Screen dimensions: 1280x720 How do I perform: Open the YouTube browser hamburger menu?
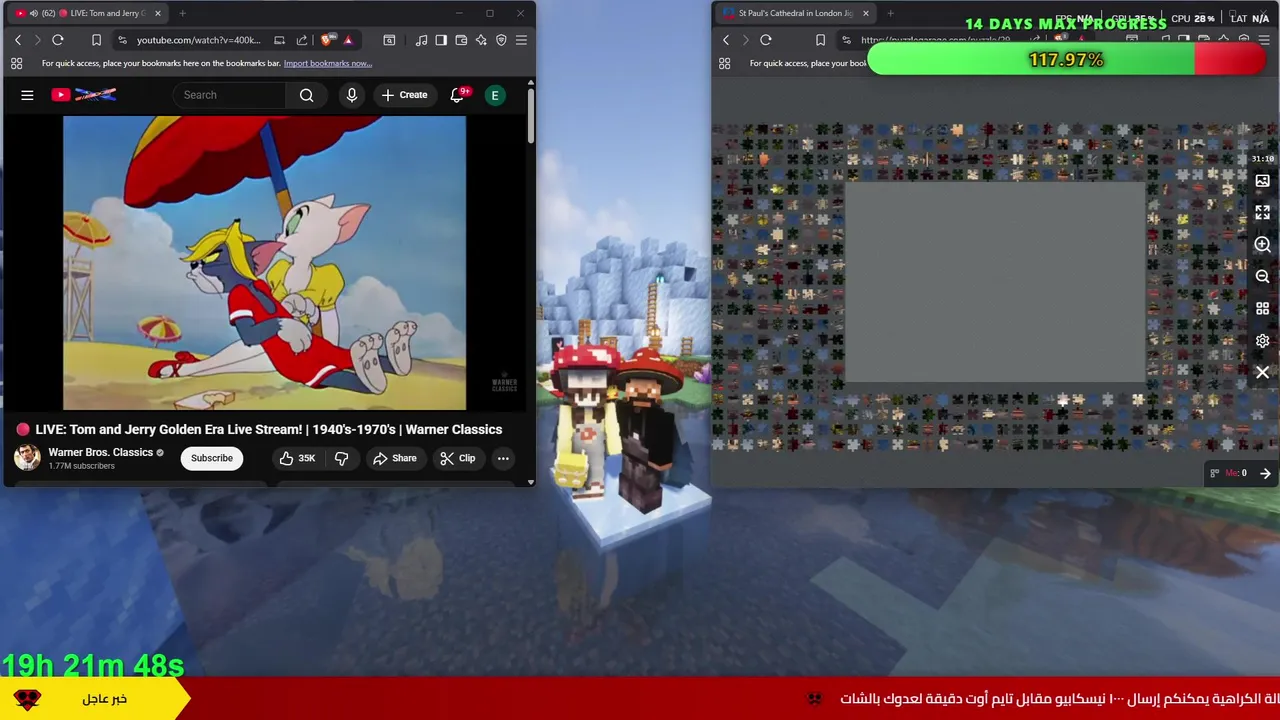point(521,40)
